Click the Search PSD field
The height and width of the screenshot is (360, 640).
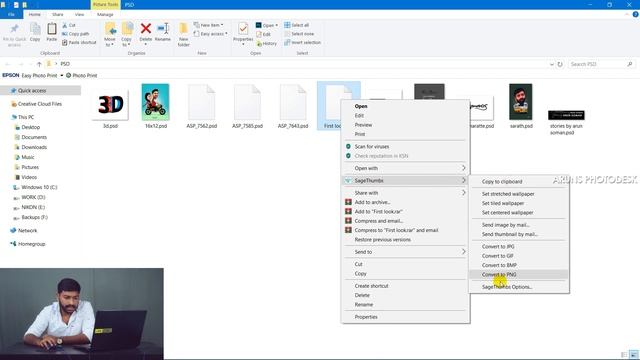[x=602, y=64]
